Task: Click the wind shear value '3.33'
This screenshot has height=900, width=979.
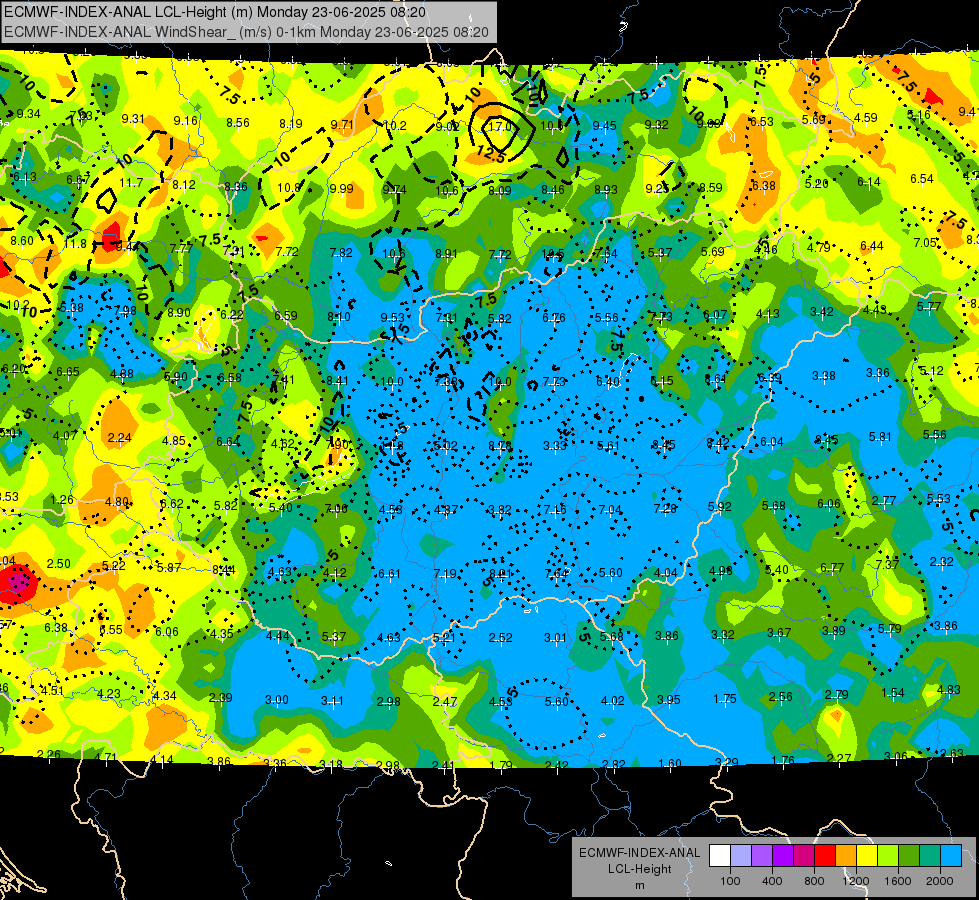Action: pyautogui.click(x=554, y=445)
